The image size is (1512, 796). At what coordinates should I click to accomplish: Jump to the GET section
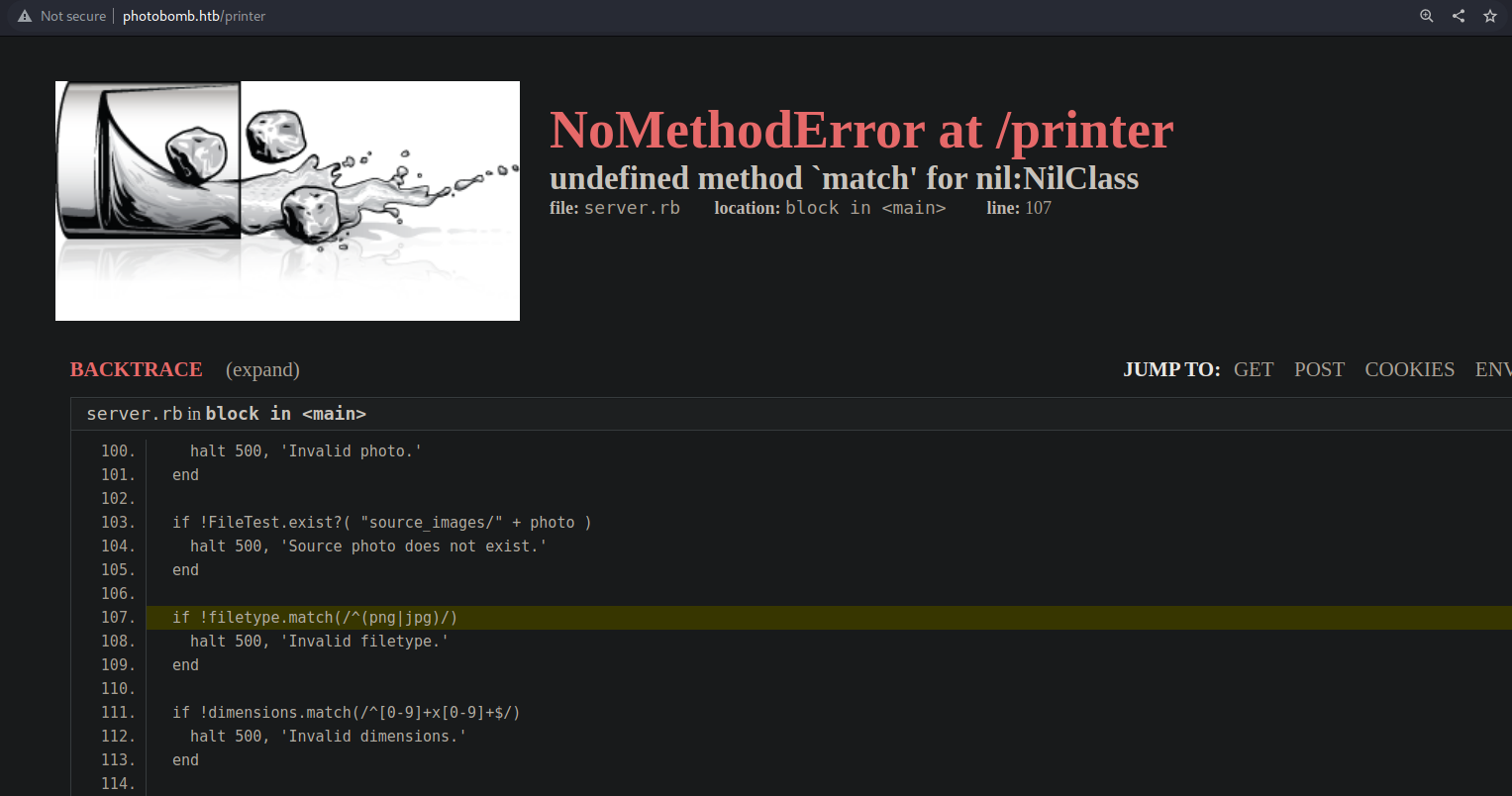1253,369
